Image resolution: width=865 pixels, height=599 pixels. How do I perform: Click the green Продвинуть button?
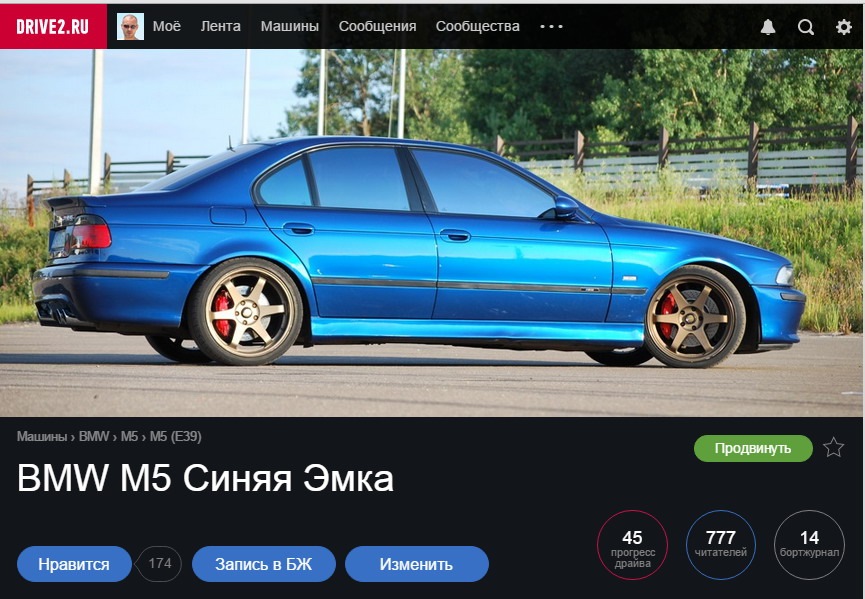pyautogui.click(x=753, y=448)
